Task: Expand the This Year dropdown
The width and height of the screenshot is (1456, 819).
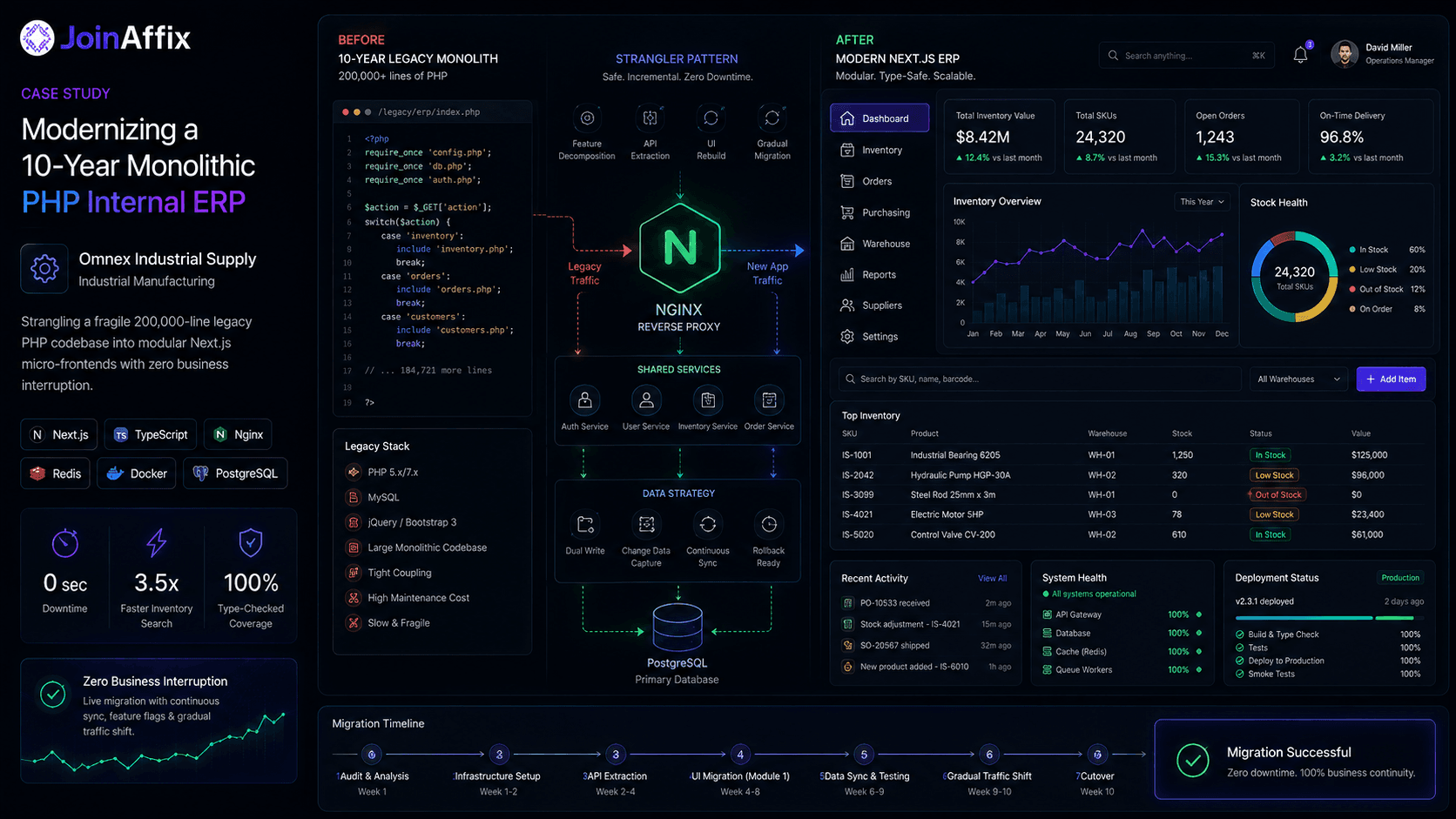Action: coord(1202,202)
